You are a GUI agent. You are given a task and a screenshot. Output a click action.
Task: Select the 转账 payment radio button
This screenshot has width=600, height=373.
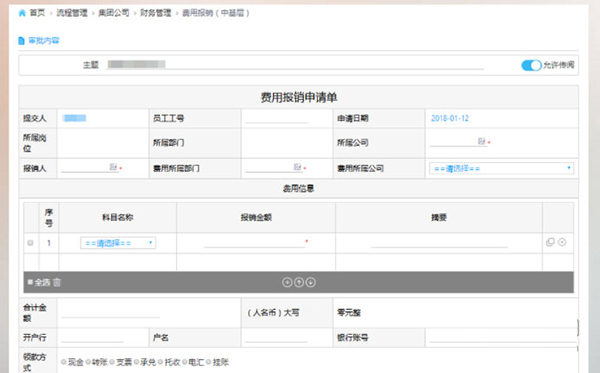(88, 362)
